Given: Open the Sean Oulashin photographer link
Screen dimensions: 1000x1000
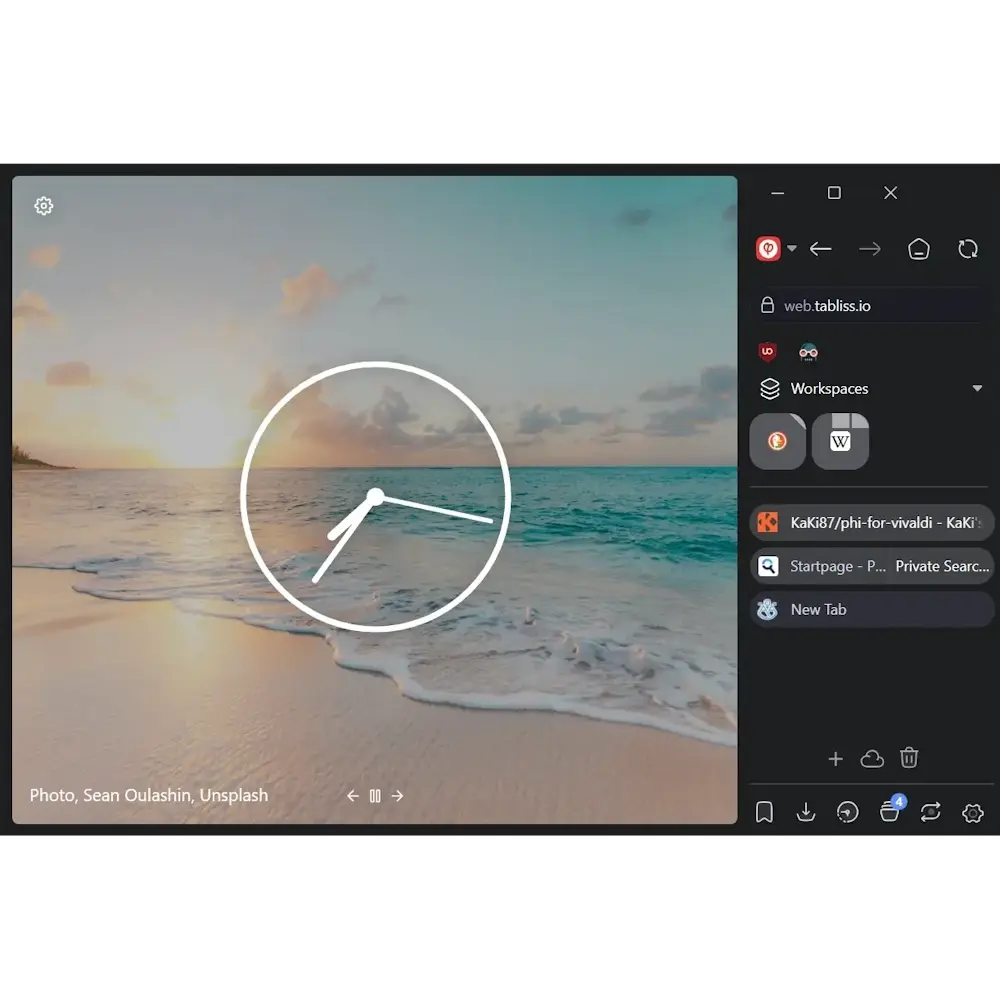Looking at the screenshot, I should pyautogui.click(x=137, y=795).
